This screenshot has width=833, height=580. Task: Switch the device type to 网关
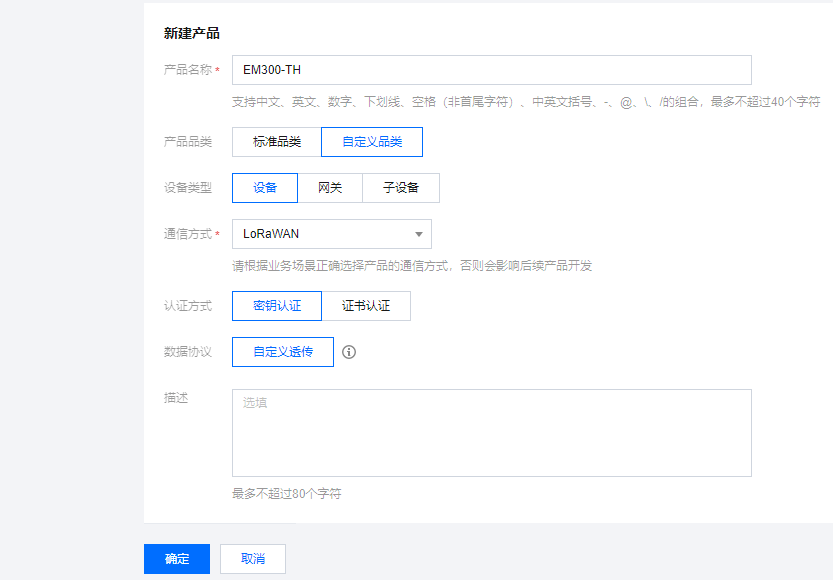click(330, 188)
